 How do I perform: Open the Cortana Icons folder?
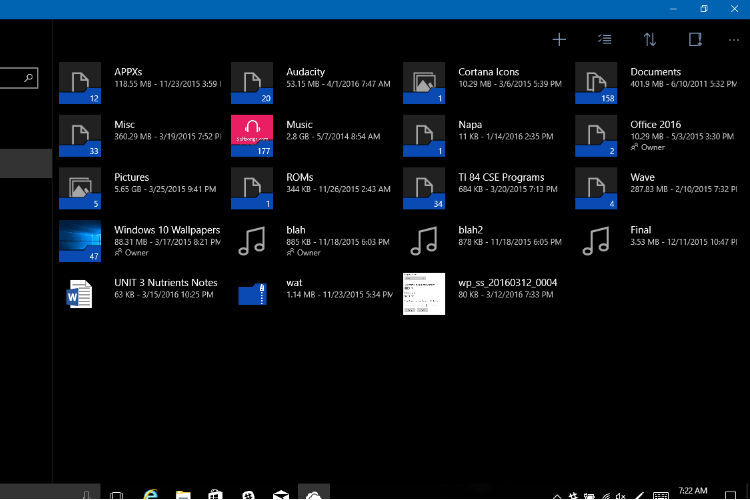point(424,83)
